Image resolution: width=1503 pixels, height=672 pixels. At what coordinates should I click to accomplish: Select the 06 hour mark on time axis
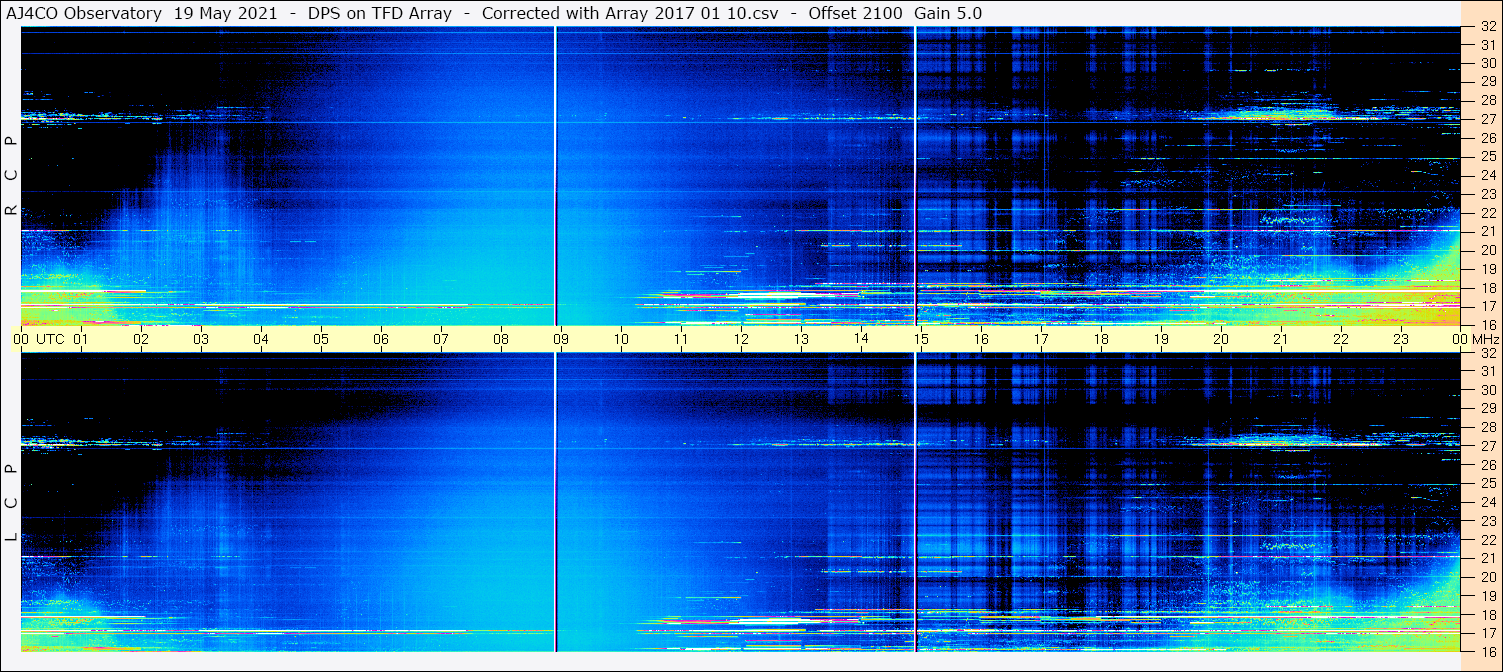tap(381, 339)
